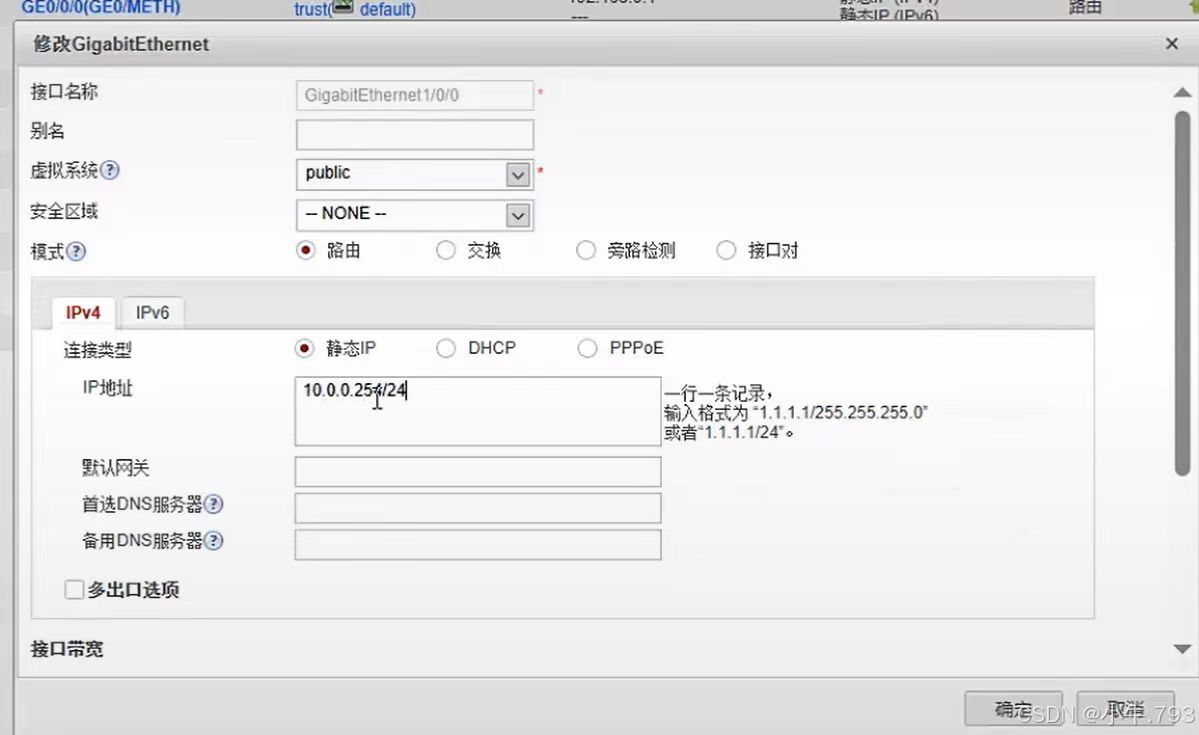
Task: Click the 连接类型 label
Action: point(97,350)
